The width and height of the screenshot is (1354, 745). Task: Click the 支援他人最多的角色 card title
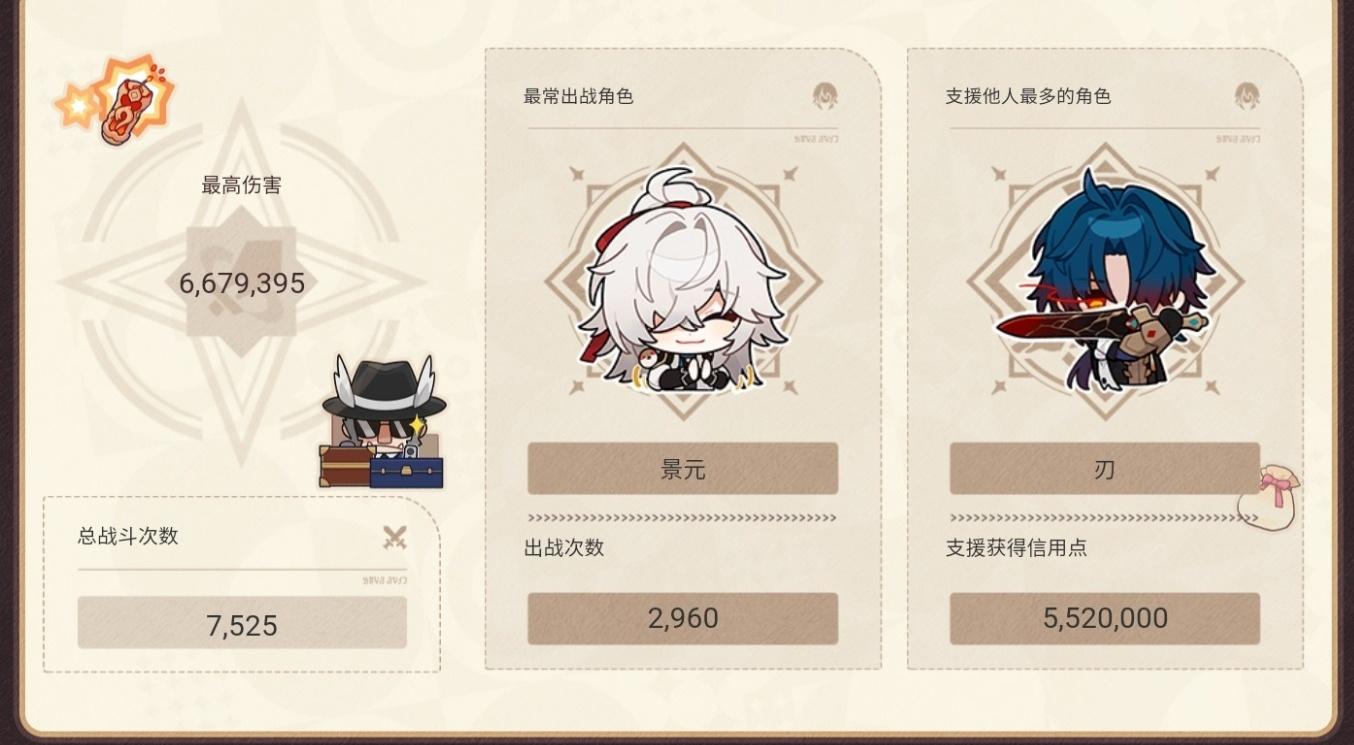pos(1028,97)
